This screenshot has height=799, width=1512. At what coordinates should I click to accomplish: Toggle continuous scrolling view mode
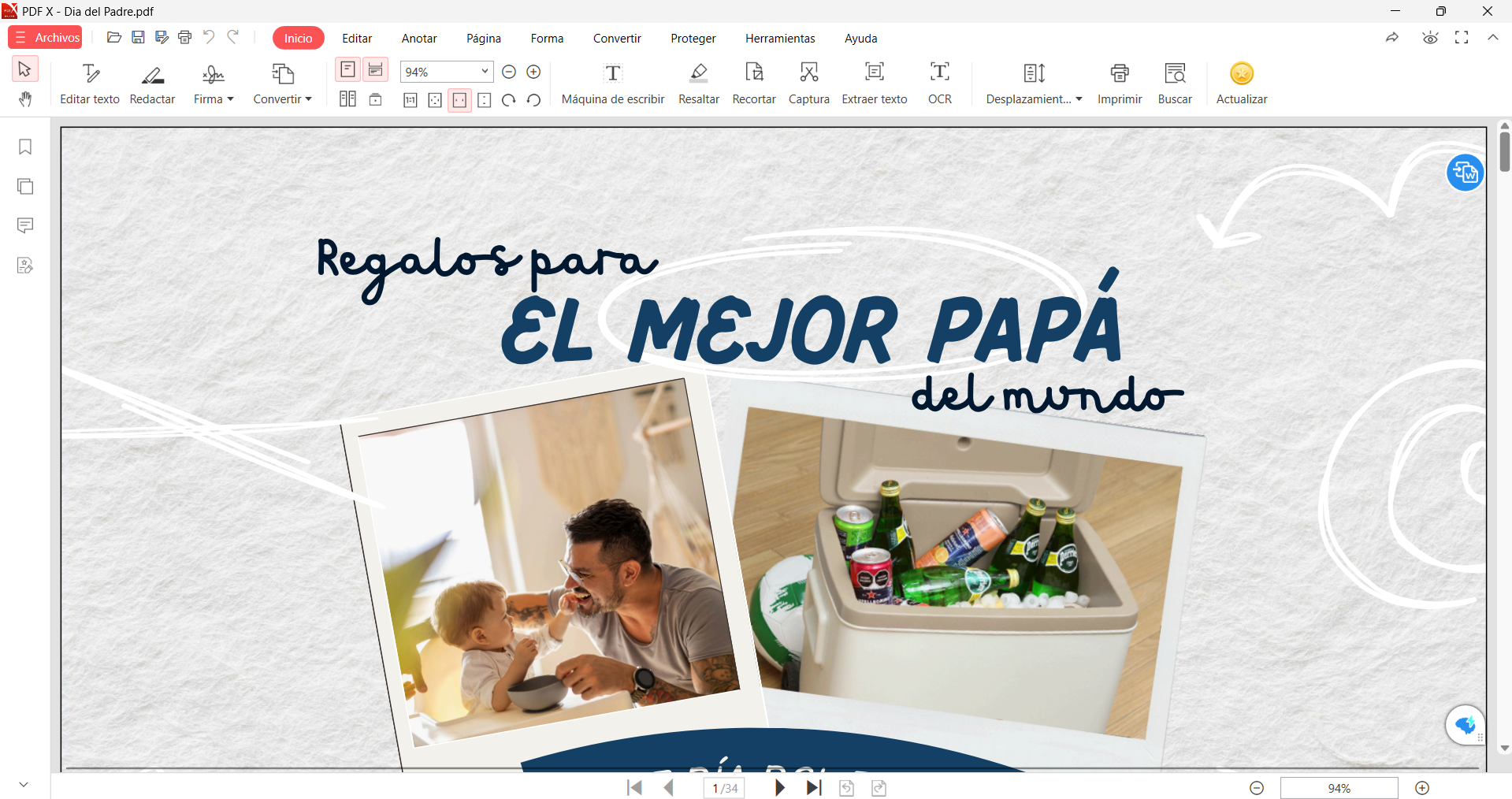point(376,70)
